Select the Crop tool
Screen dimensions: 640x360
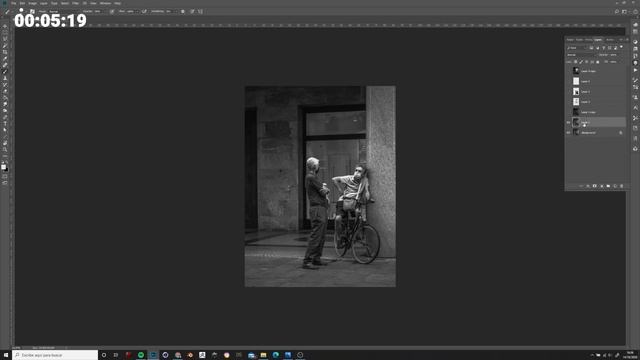pyautogui.click(x=5, y=52)
